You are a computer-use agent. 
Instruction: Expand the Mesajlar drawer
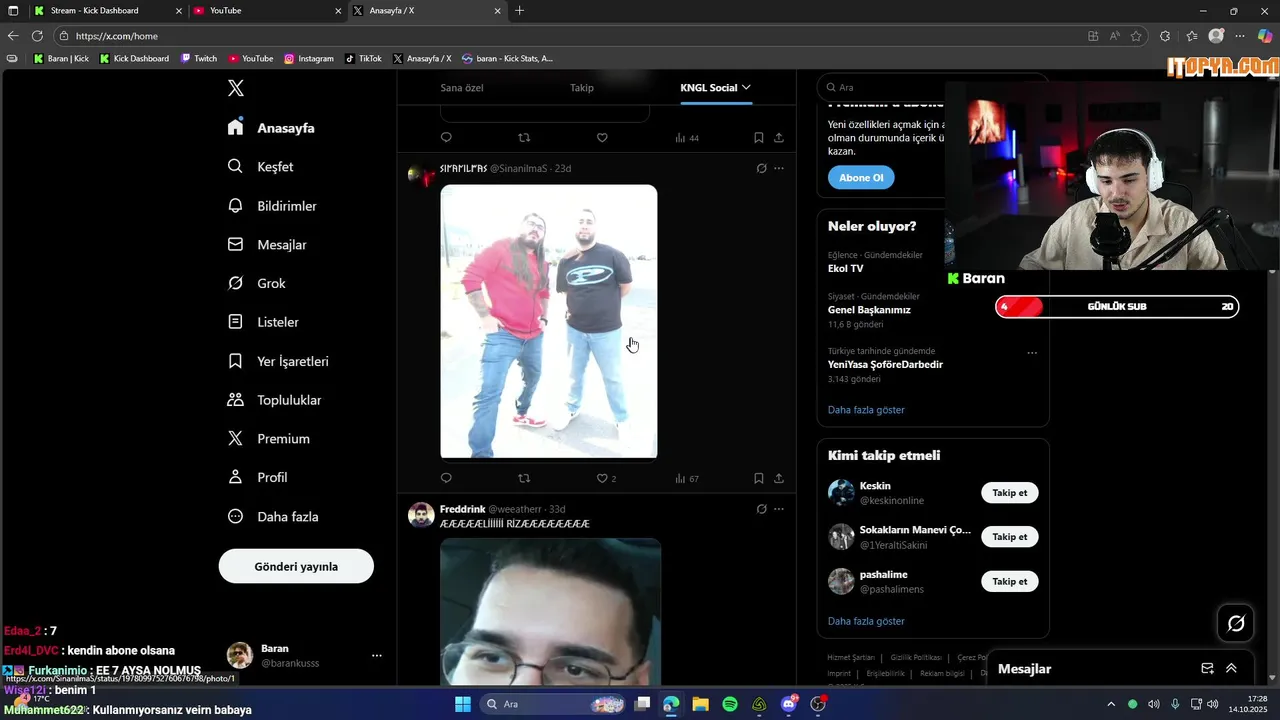click(x=1231, y=668)
